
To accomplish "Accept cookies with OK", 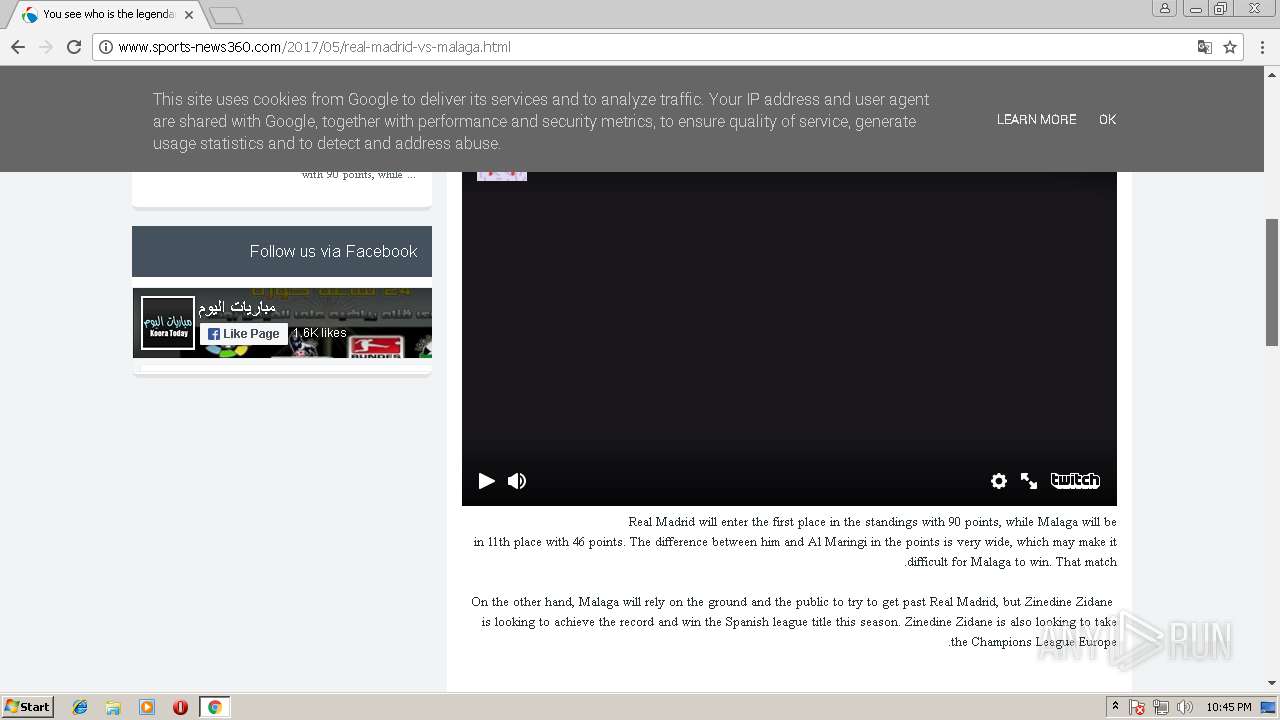I will click(x=1107, y=119).
